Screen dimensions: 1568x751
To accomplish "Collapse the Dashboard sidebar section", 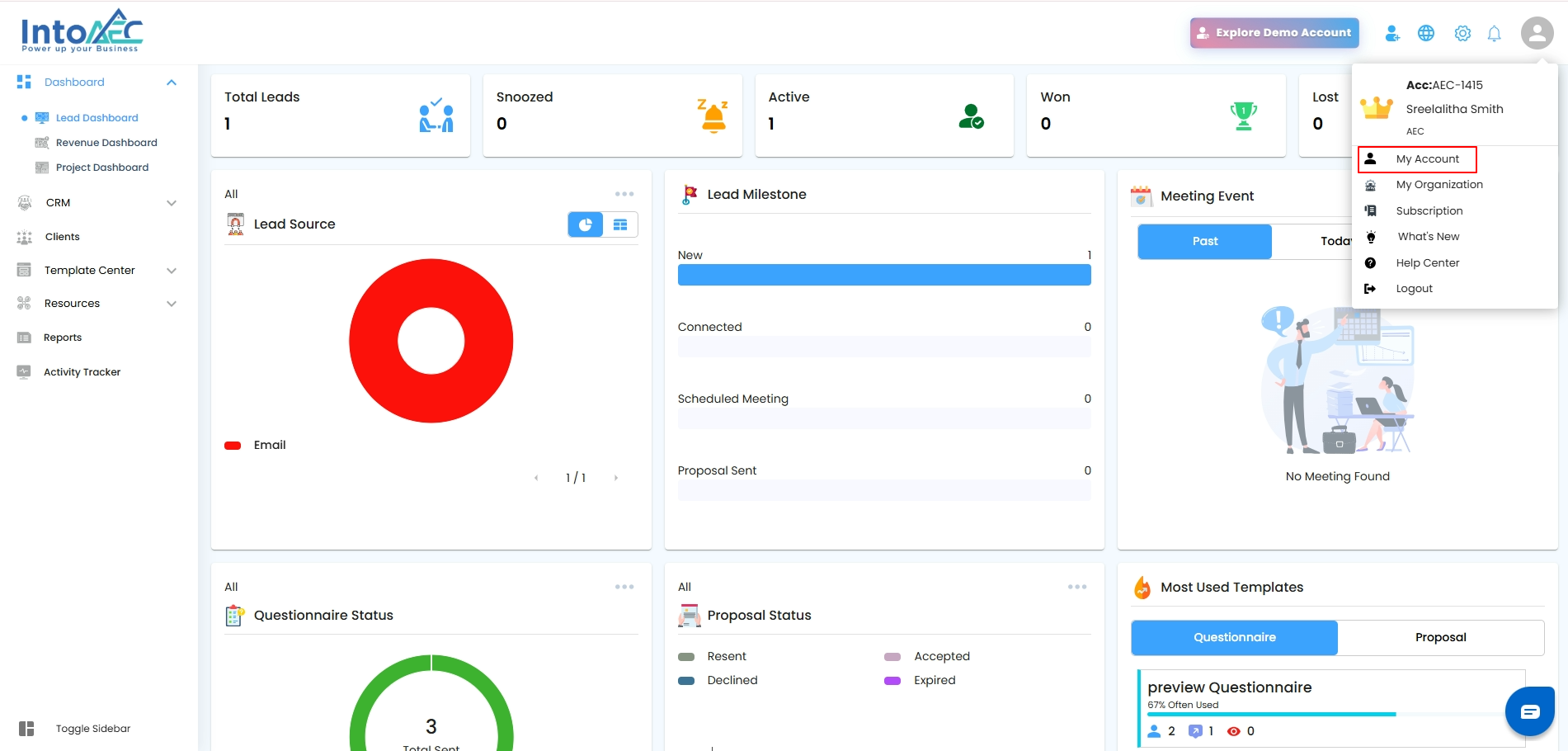I will (172, 83).
